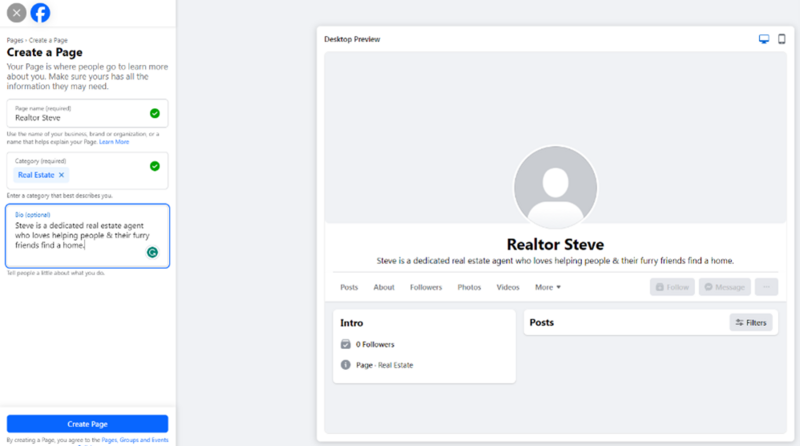Switch to mobile preview icon
800x446 pixels.
(782, 39)
